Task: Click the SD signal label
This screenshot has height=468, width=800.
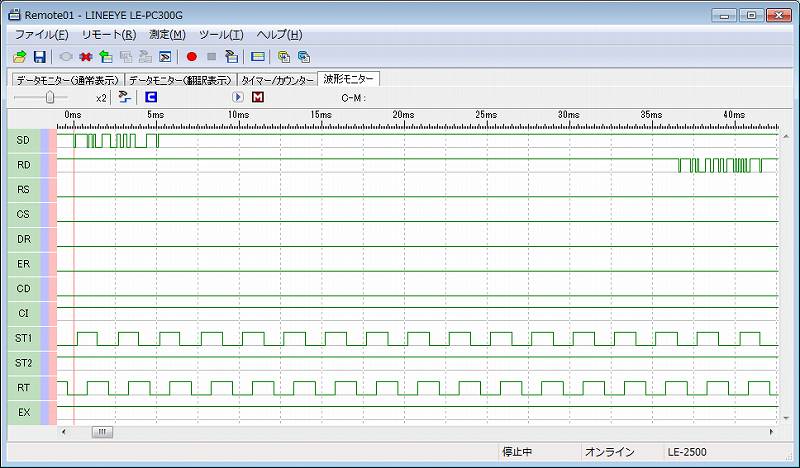Action: tap(23, 140)
